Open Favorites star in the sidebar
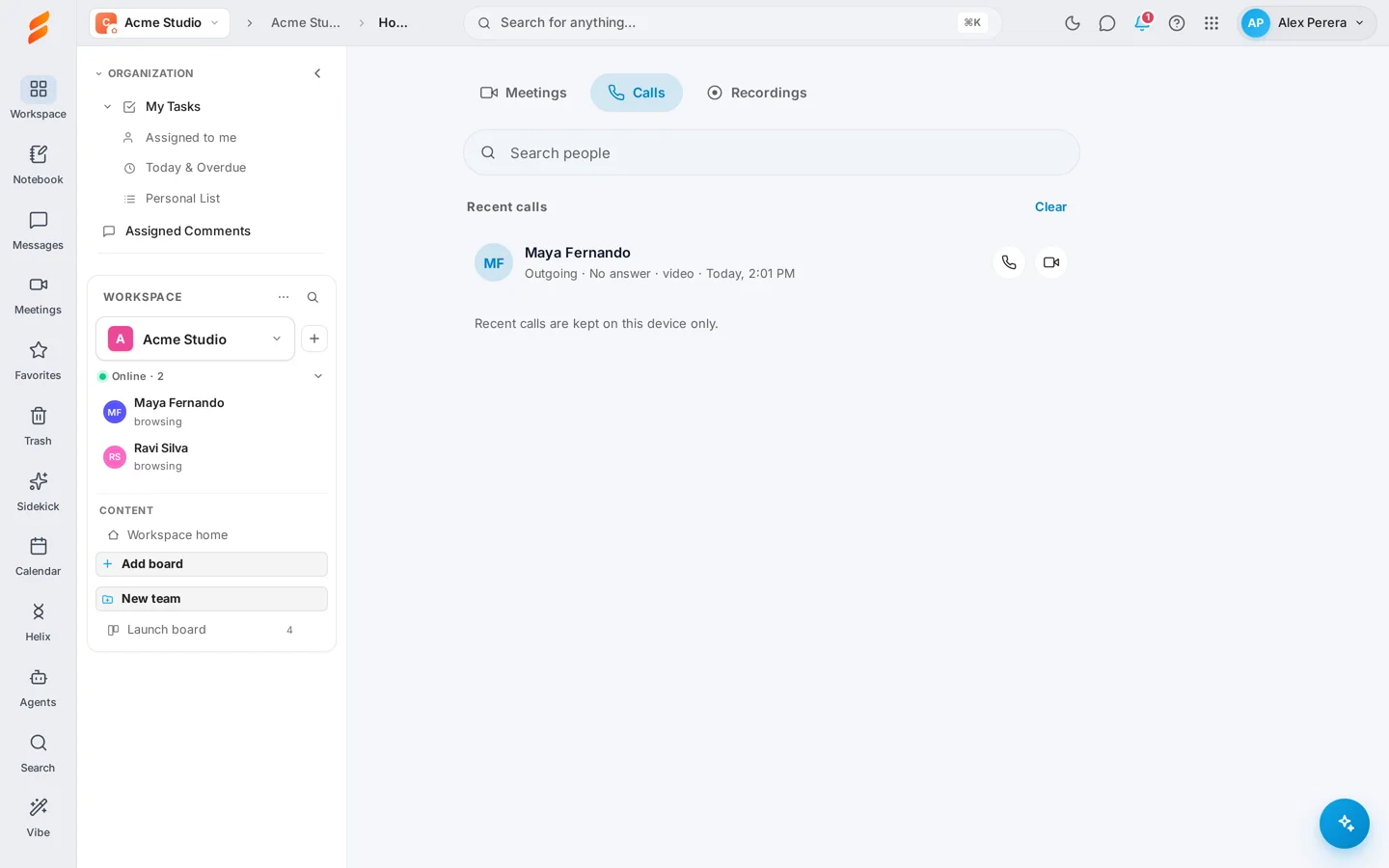This screenshot has height=868, width=1389. (39, 361)
